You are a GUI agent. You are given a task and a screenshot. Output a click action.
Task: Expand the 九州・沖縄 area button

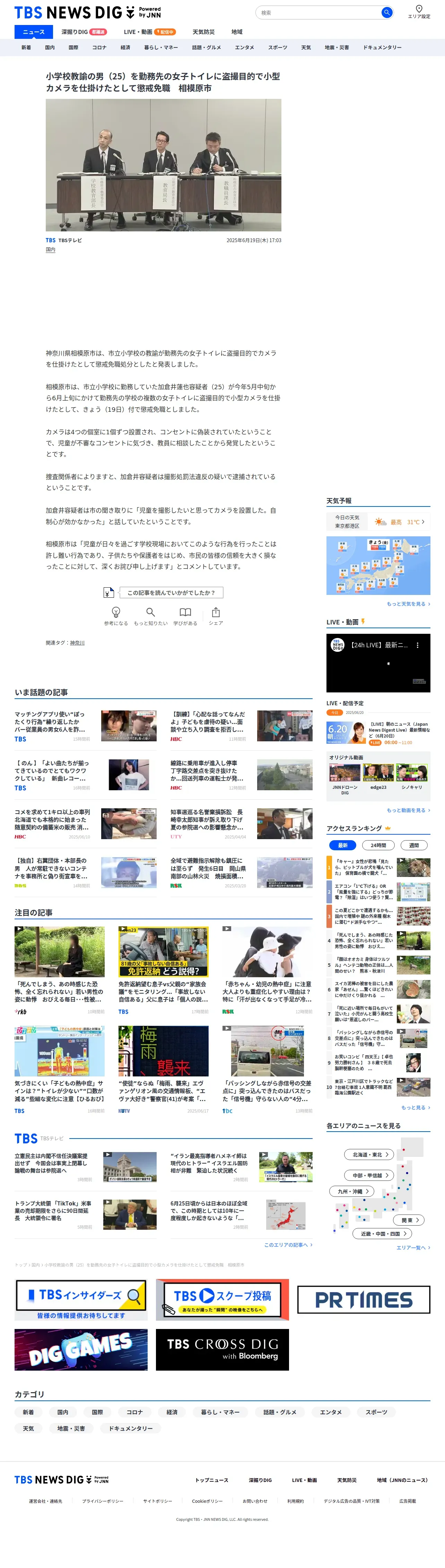352,1191
